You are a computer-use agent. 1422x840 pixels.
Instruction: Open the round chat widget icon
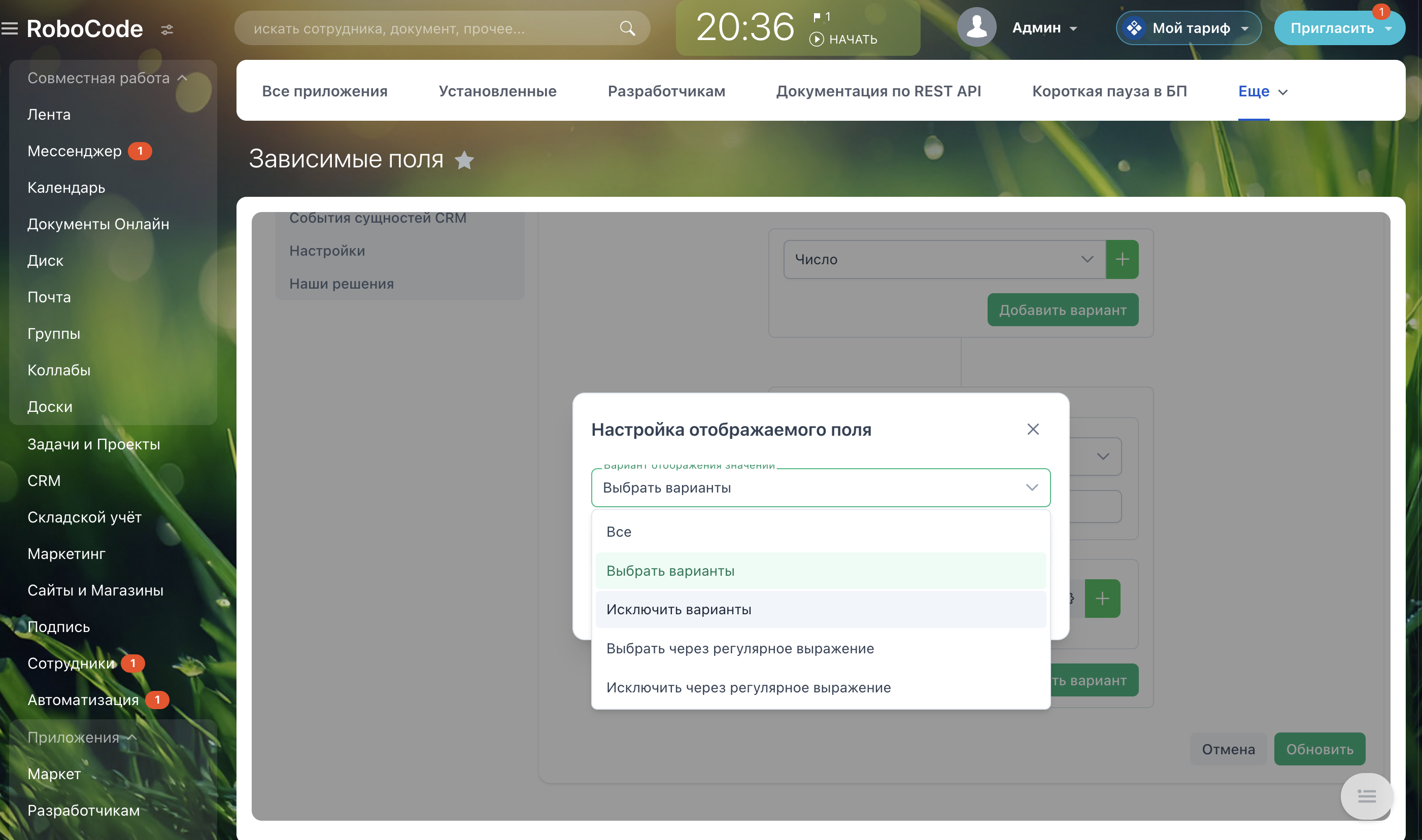1366,796
